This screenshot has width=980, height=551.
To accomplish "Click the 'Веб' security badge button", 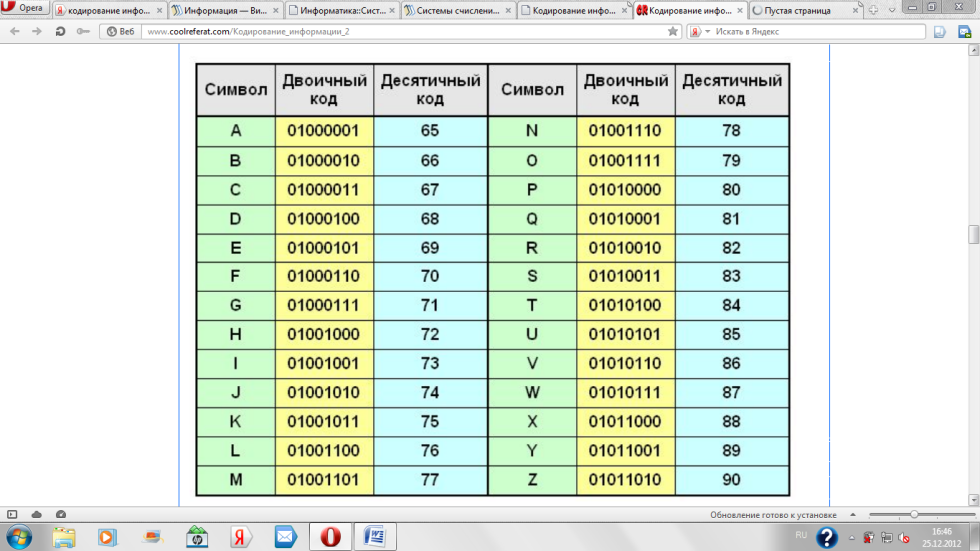I will pyautogui.click(x=119, y=31).
